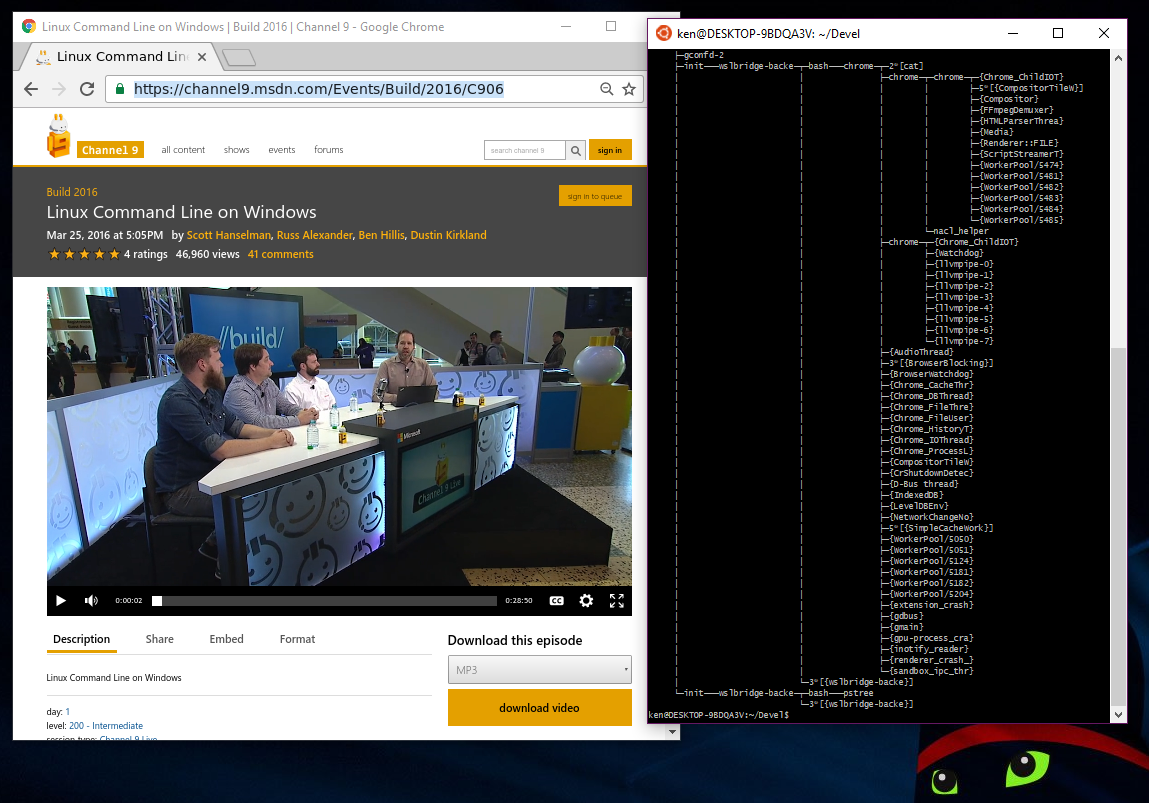
Task: Click the zoom magnifier in address bar
Action: click(607, 89)
